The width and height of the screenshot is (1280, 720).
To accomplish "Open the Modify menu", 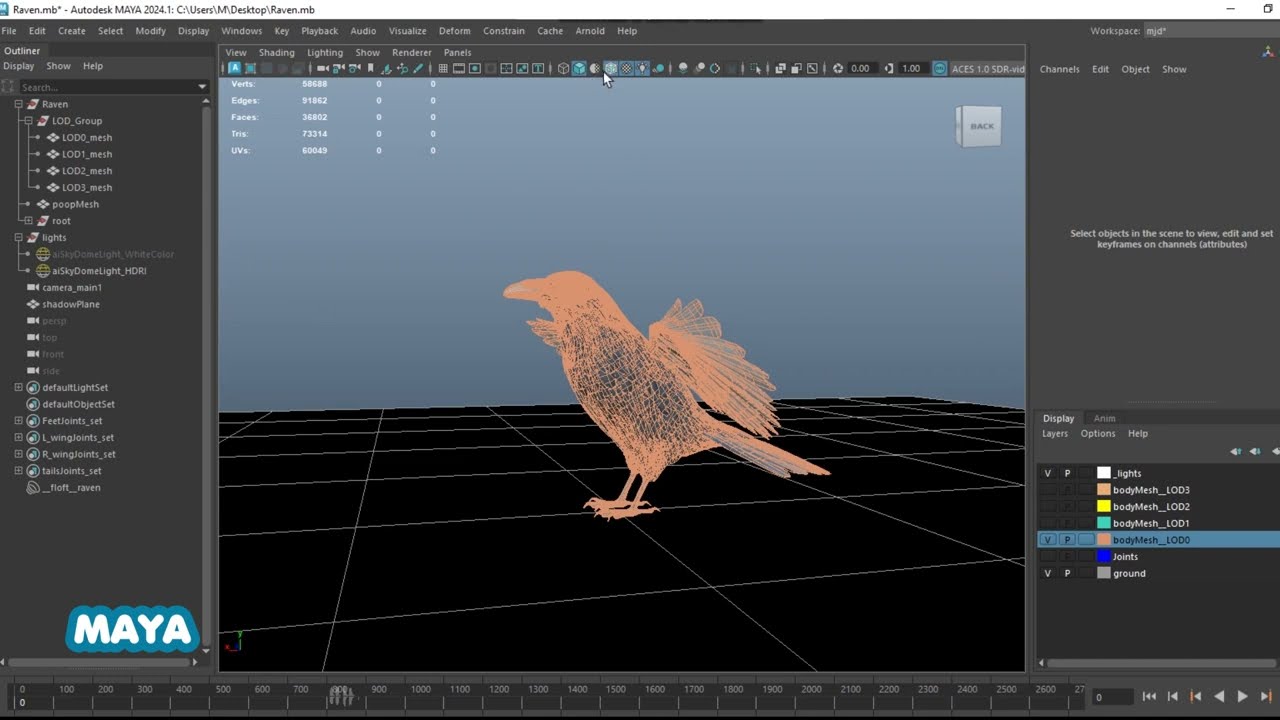I will pos(150,31).
